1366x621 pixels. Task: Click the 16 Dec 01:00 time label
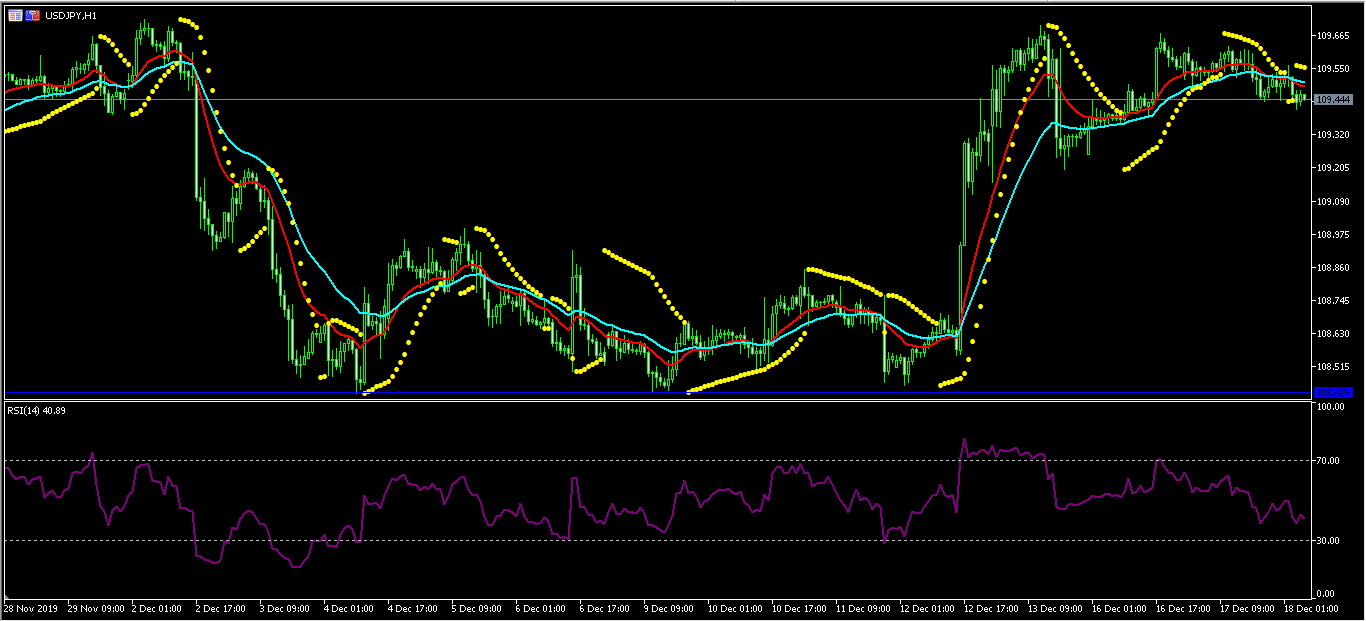tap(1120, 608)
